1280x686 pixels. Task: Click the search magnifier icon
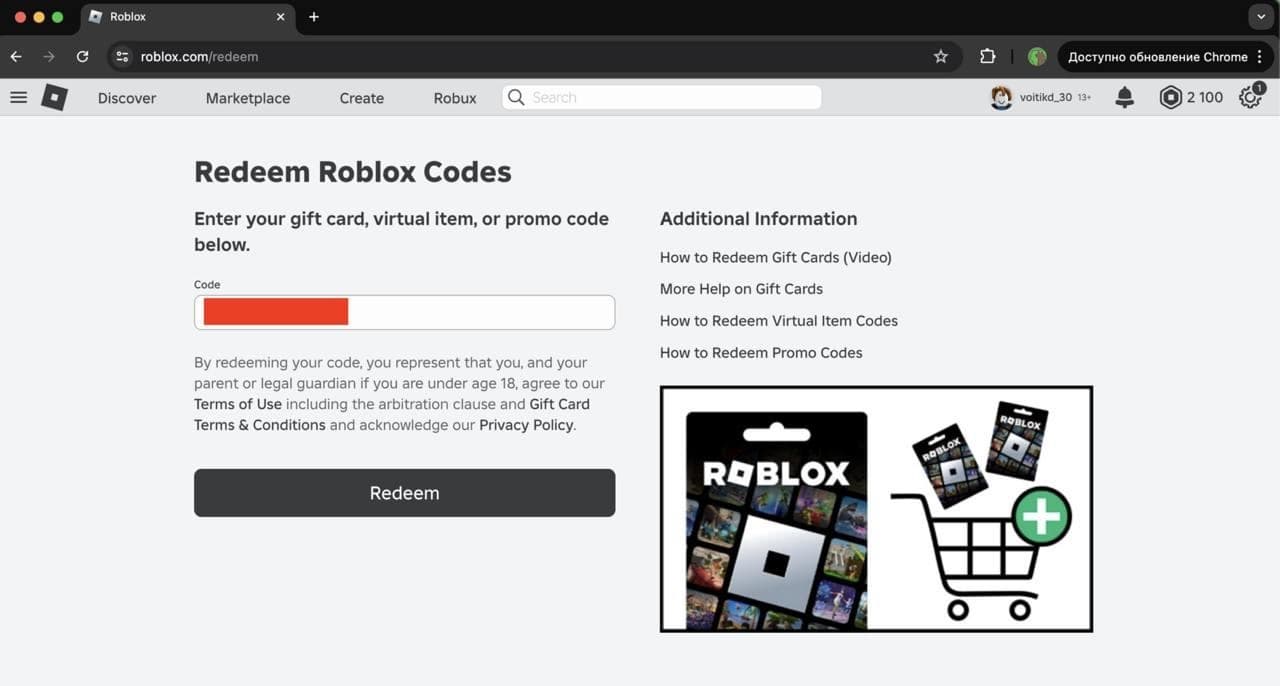(516, 97)
